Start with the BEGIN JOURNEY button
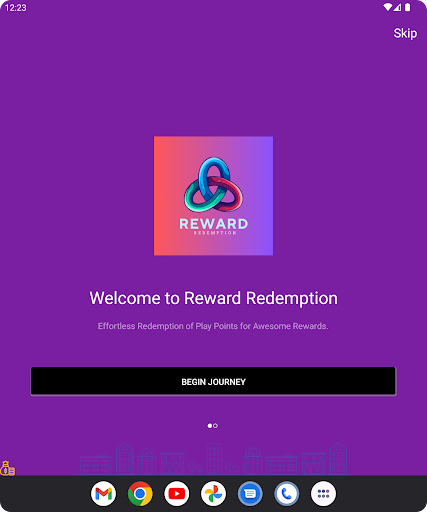427x512 pixels. click(213, 381)
